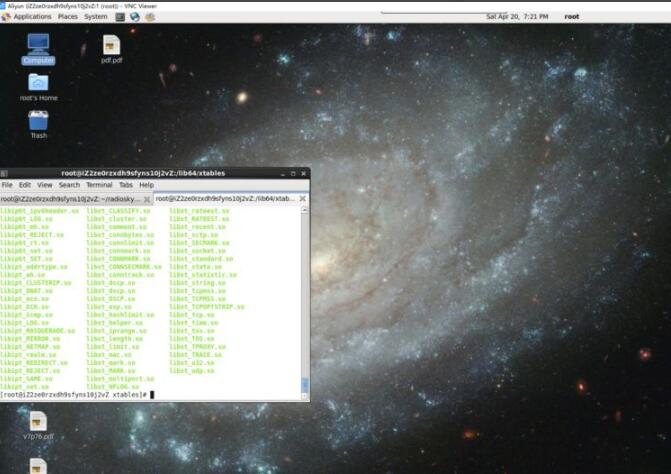Click the root user label in panel

point(572,17)
